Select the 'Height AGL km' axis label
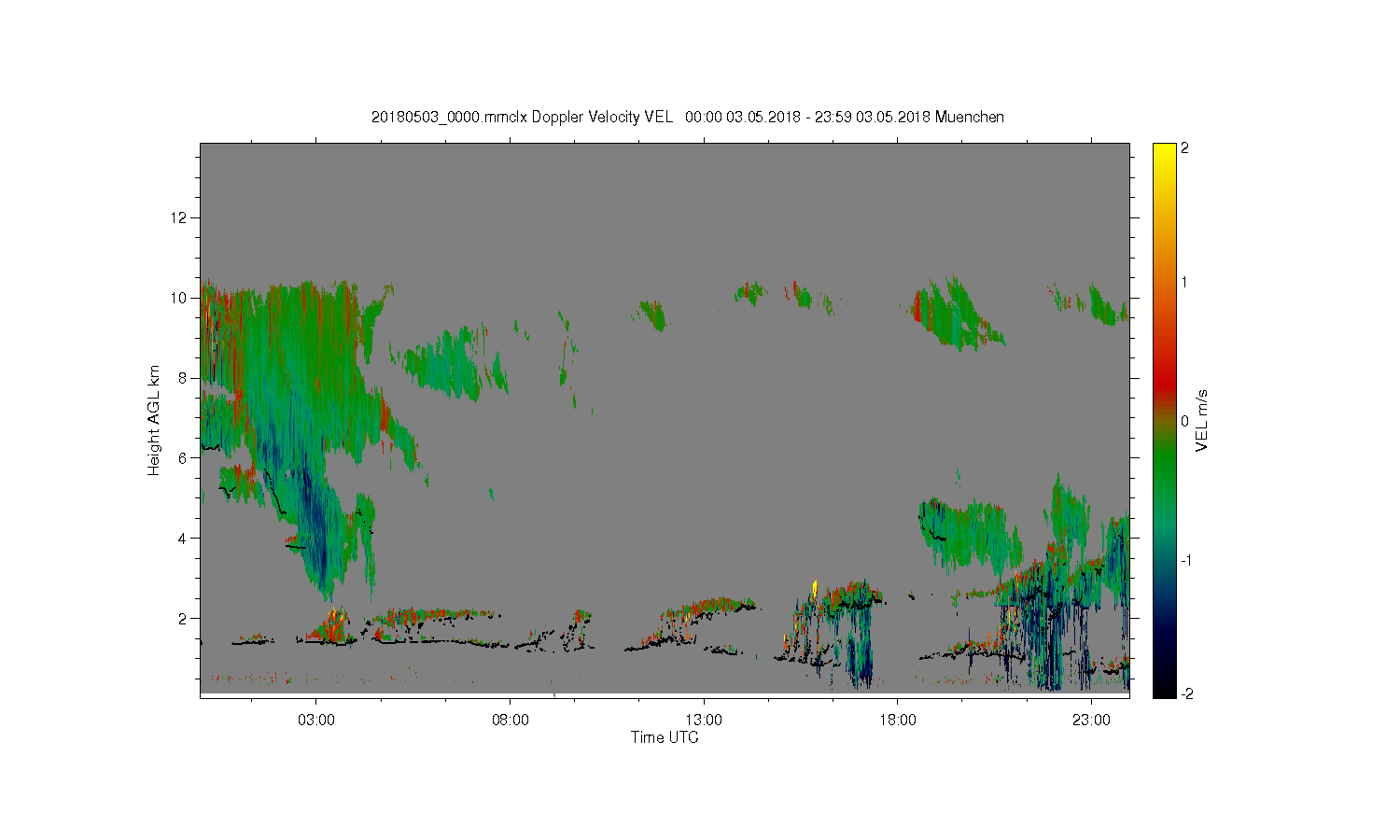 click(154, 420)
